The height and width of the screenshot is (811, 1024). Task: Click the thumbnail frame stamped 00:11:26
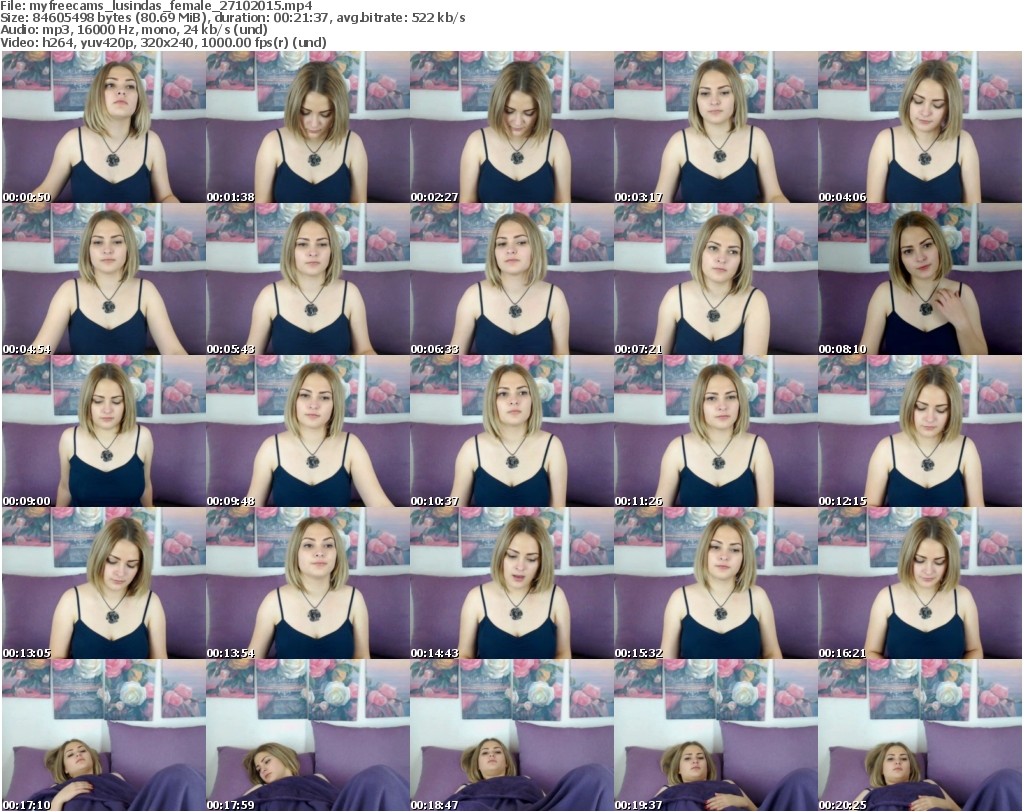point(716,432)
